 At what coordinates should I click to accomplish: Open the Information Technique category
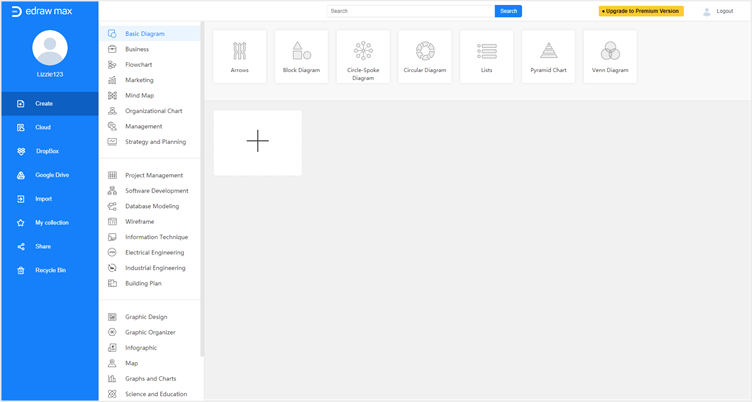pos(150,237)
